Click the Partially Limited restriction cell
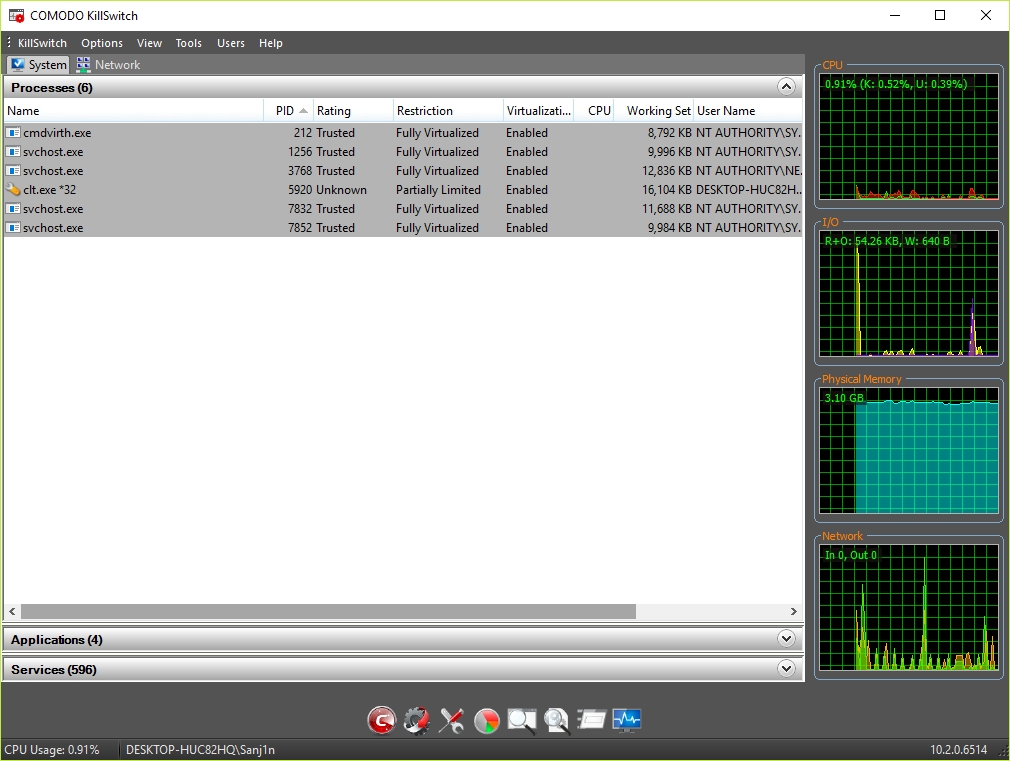The width and height of the screenshot is (1010, 761). tap(438, 190)
